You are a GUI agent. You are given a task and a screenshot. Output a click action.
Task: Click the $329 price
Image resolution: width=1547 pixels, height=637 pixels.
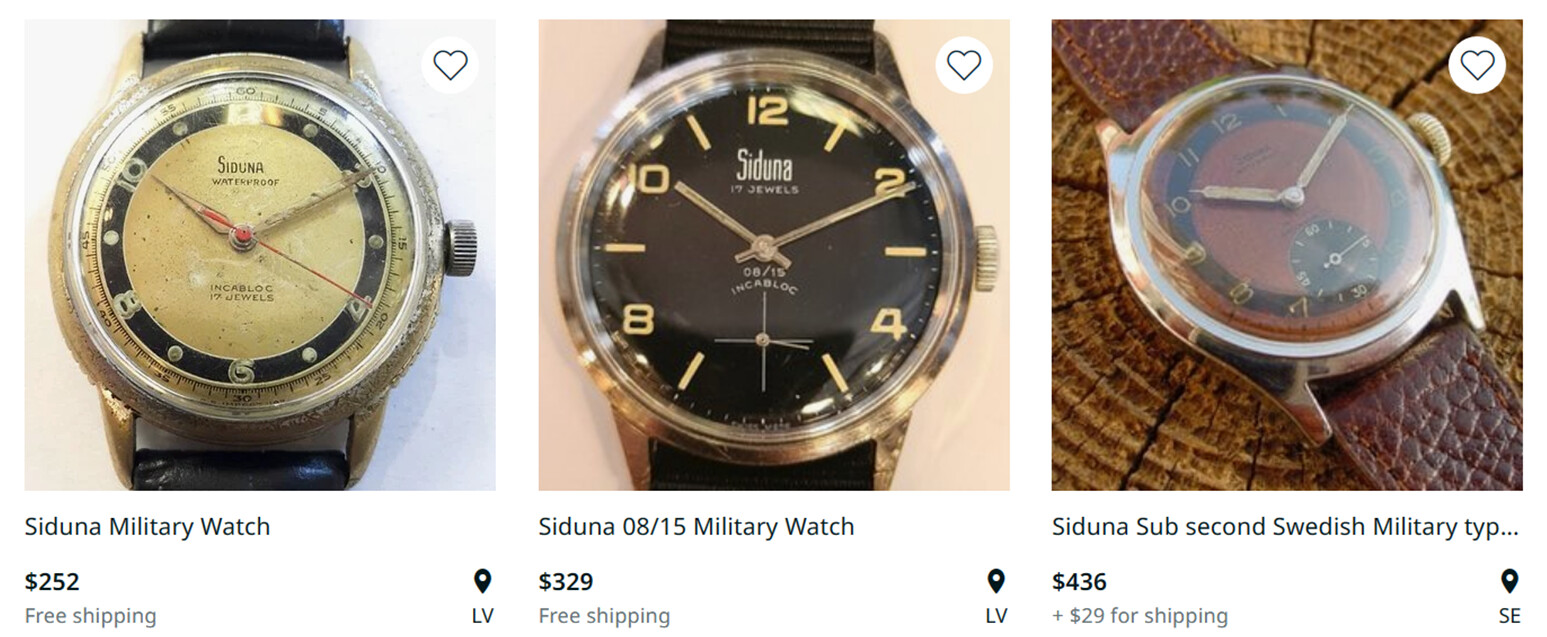tap(566, 581)
